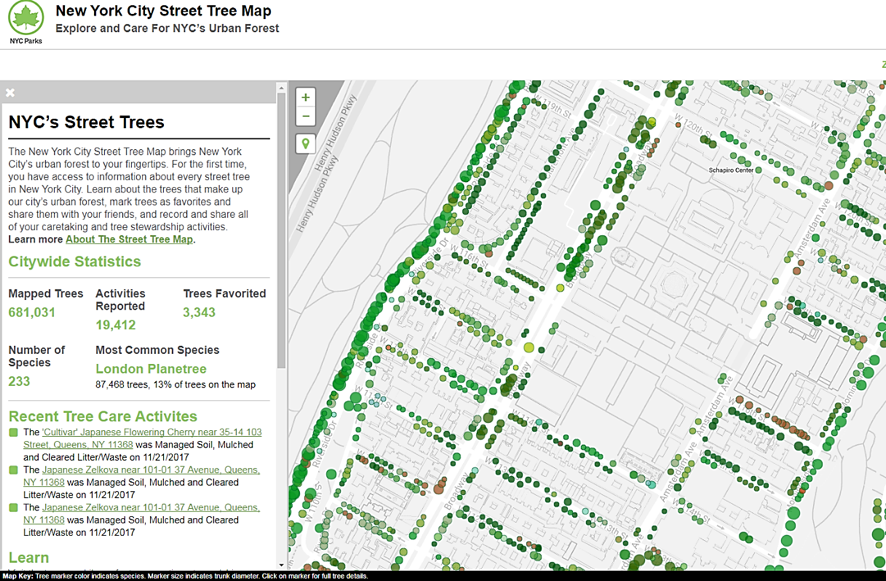Click the locate-me map pin button
The width and height of the screenshot is (886, 581).
306,144
